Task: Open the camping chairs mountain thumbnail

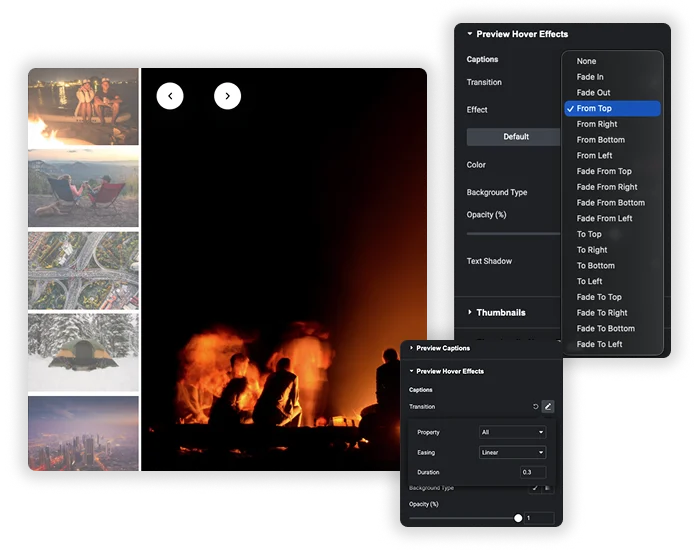Action: point(83,188)
